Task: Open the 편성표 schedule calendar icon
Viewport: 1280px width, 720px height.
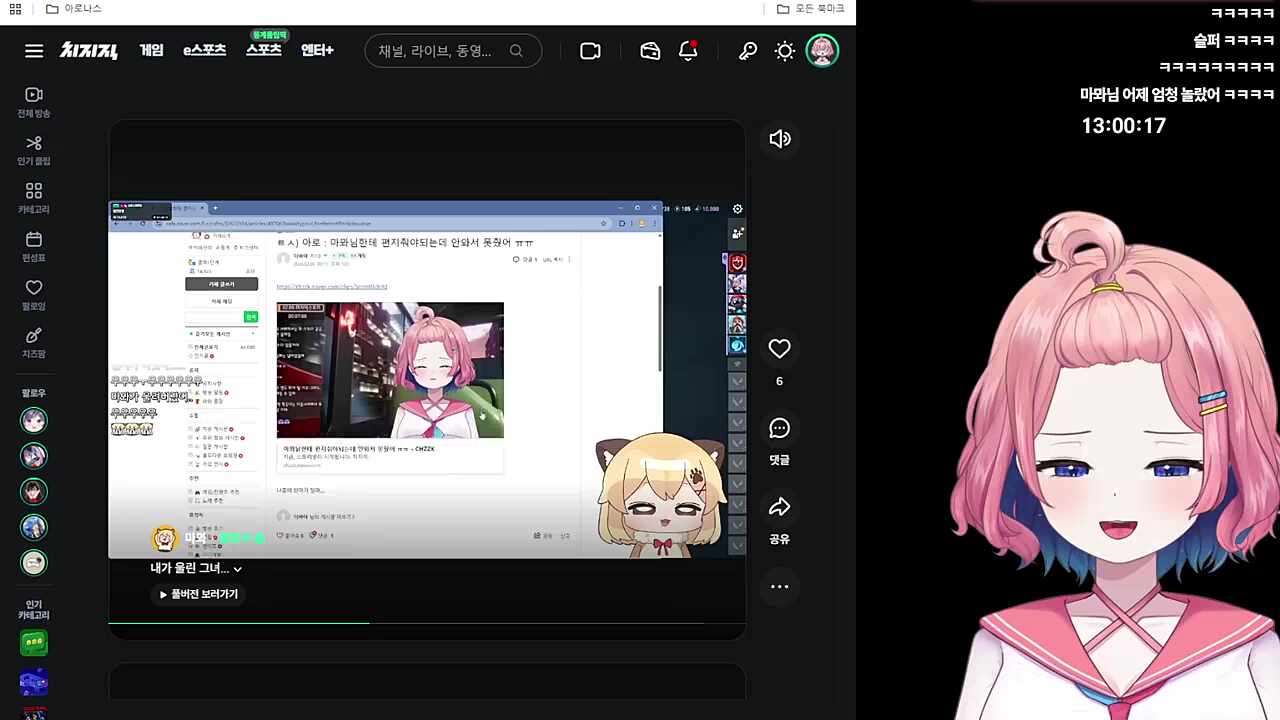Action: point(33,245)
